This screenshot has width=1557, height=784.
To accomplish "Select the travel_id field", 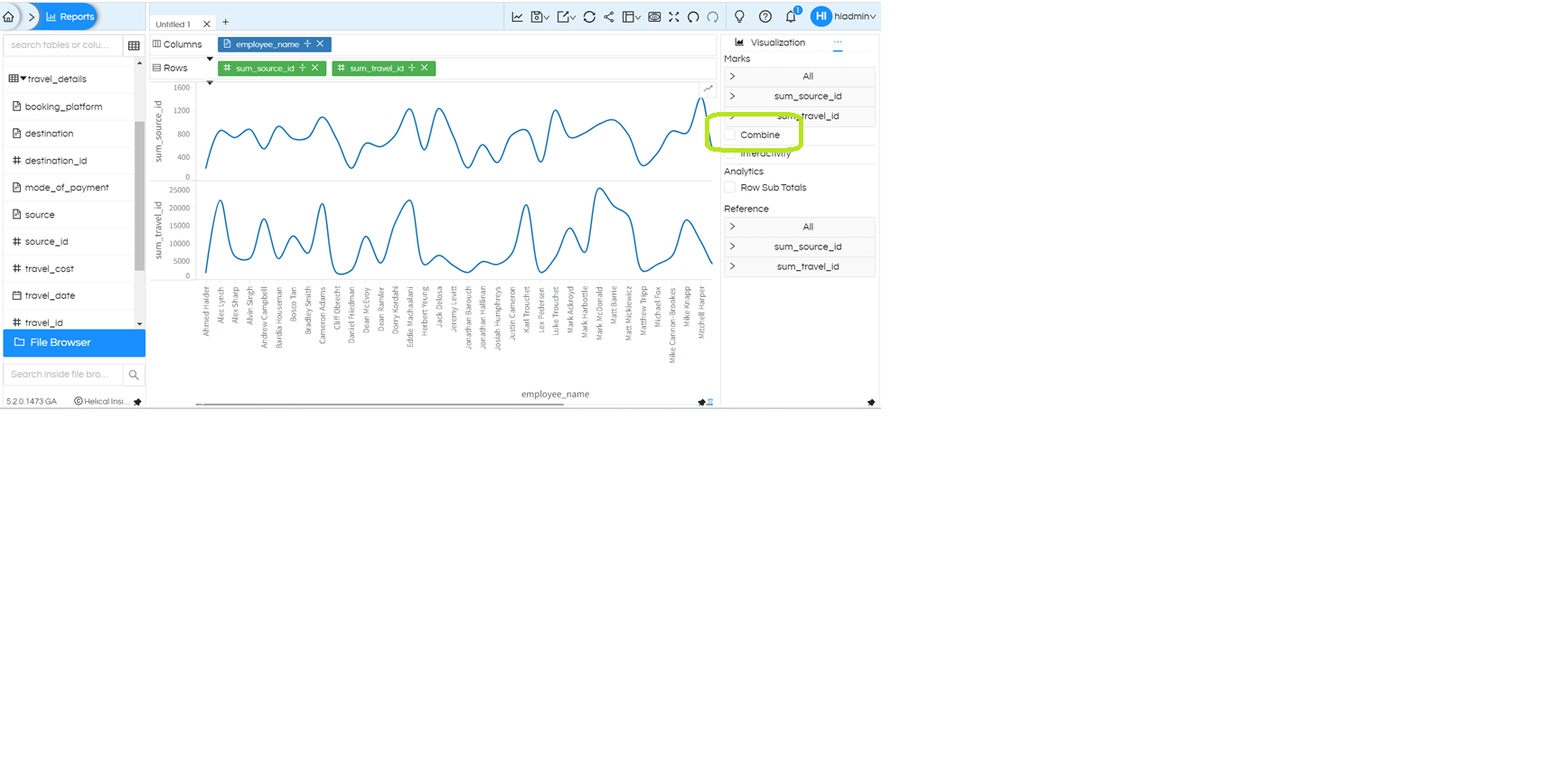I will tap(43, 322).
